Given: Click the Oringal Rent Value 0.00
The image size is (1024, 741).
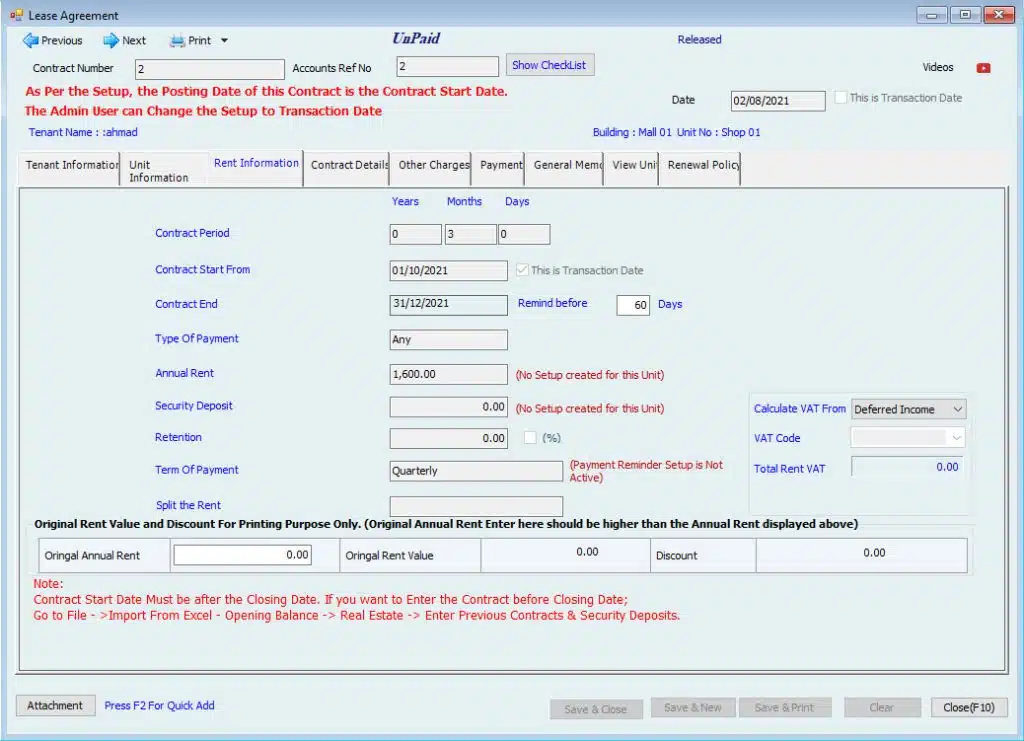Looking at the screenshot, I should coord(587,552).
